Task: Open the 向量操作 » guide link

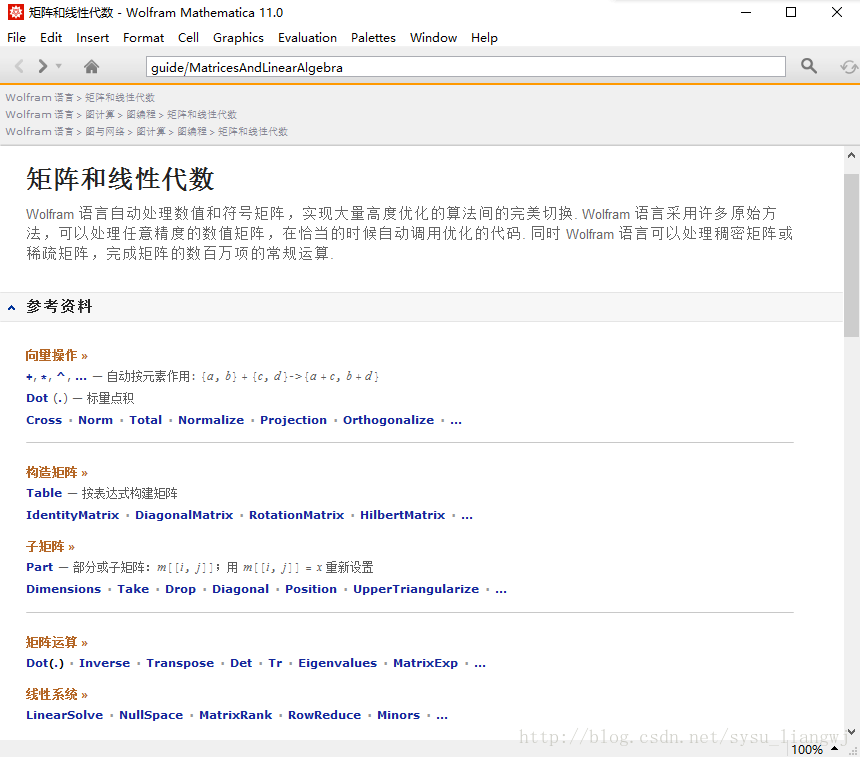Action: [56, 355]
